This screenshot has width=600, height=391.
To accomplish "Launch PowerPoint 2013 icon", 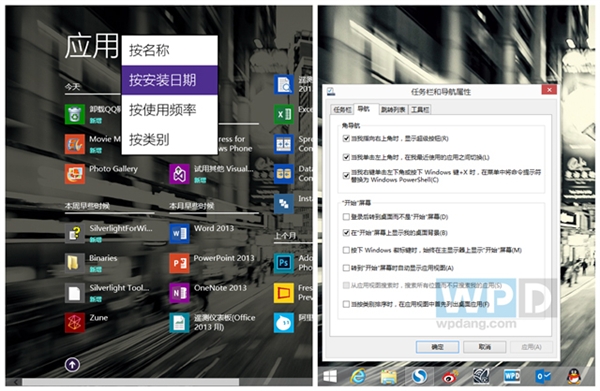I will coord(179,264).
